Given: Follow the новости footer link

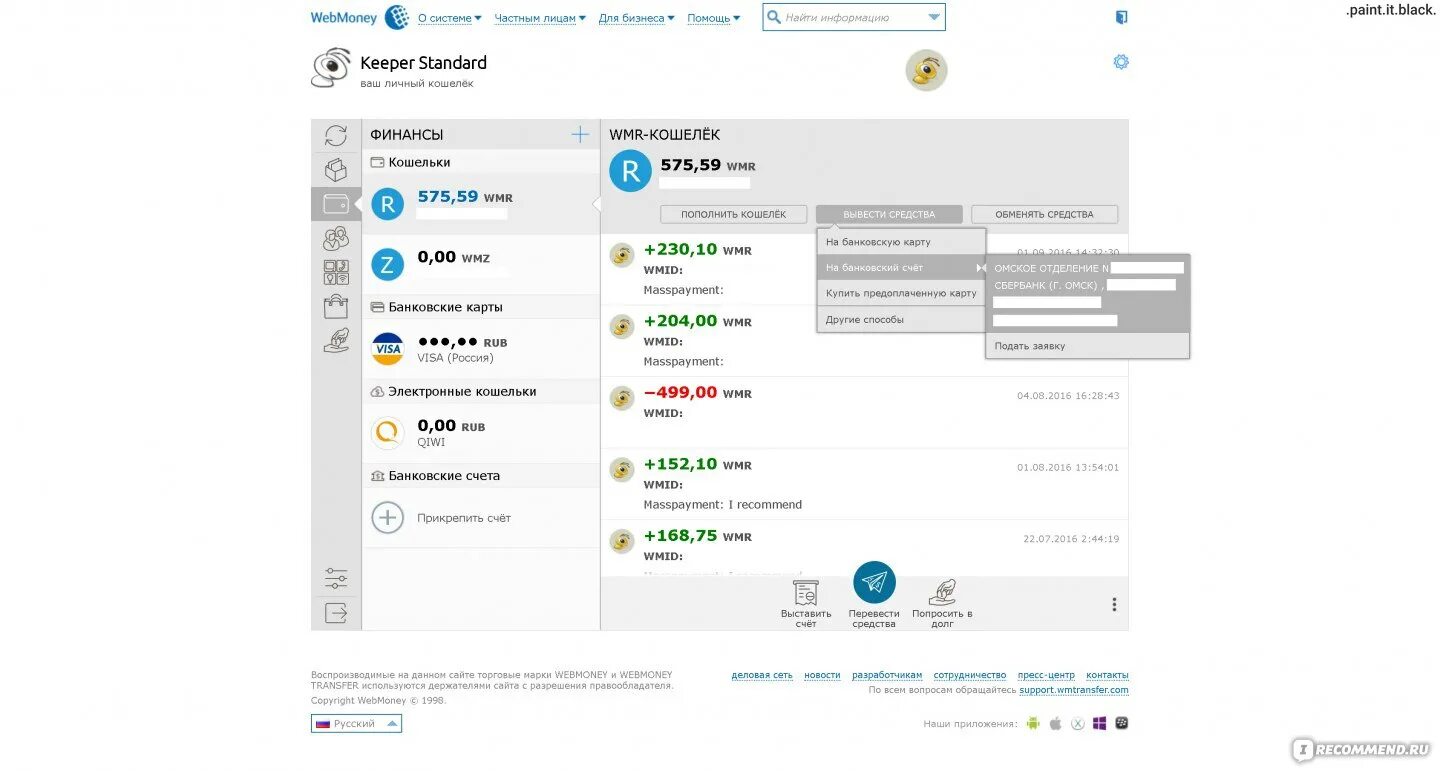Looking at the screenshot, I should pyautogui.click(x=822, y=675).
